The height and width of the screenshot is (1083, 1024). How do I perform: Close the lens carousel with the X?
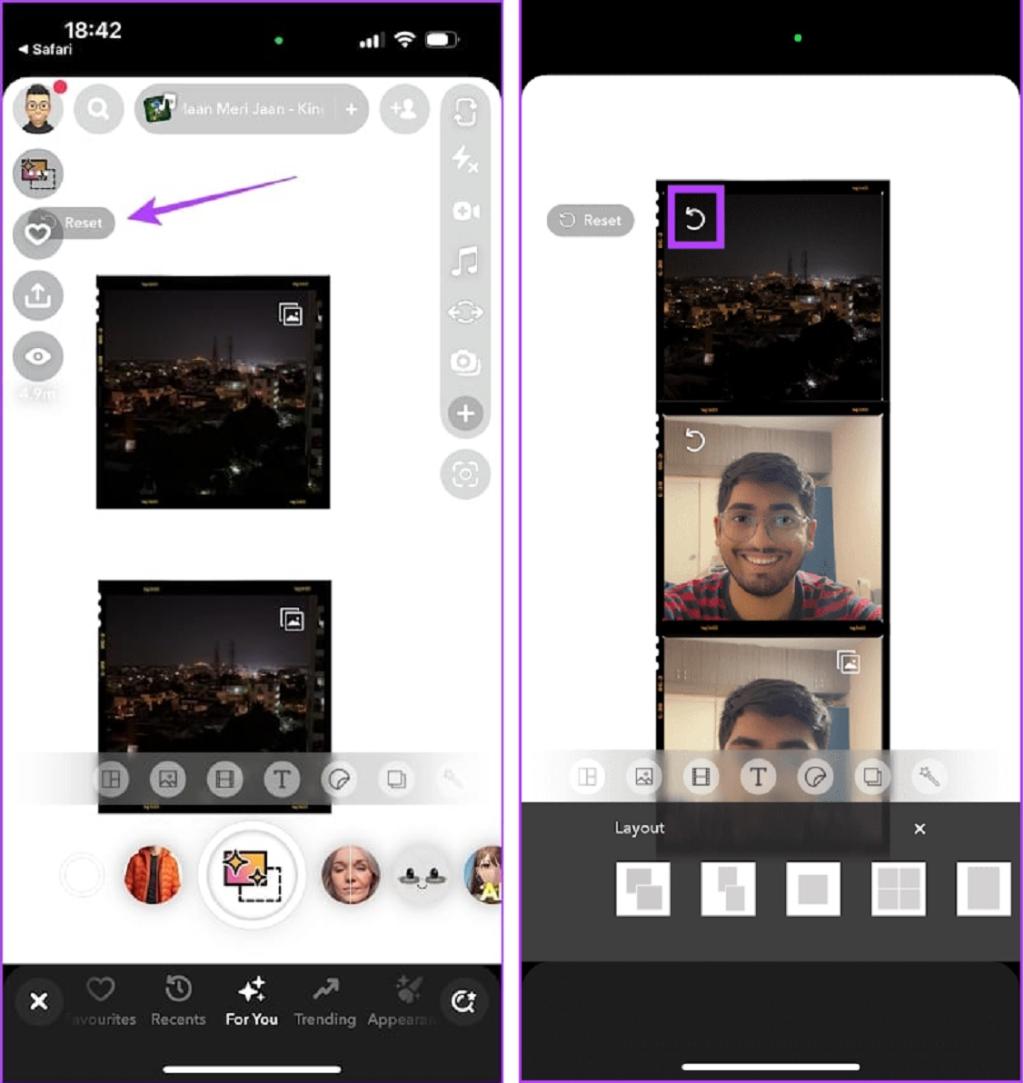coord(39,1001)
